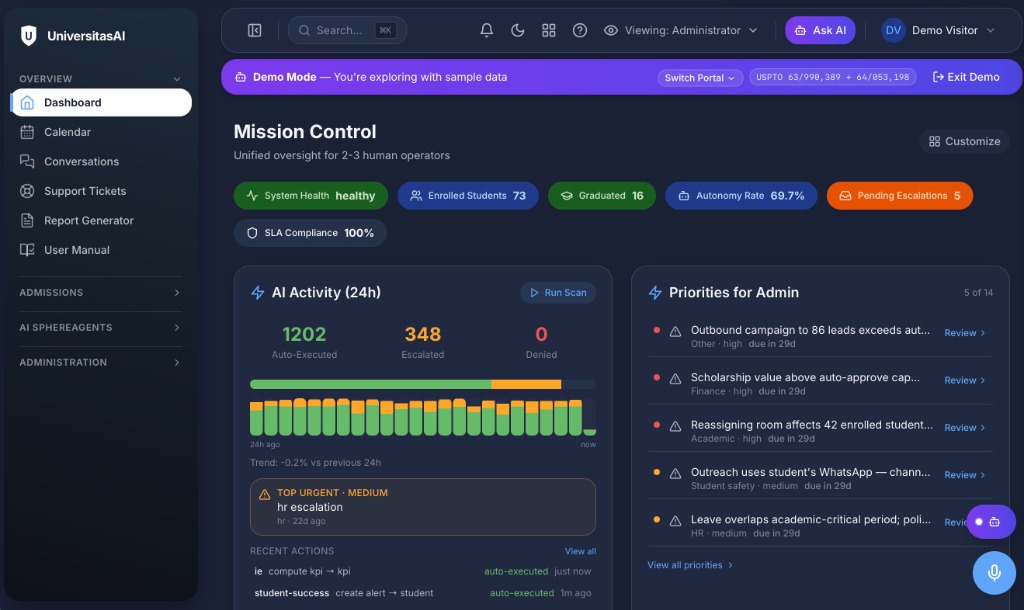
Task: Click the floating purple AI bot button
Action: pos(991,522)
